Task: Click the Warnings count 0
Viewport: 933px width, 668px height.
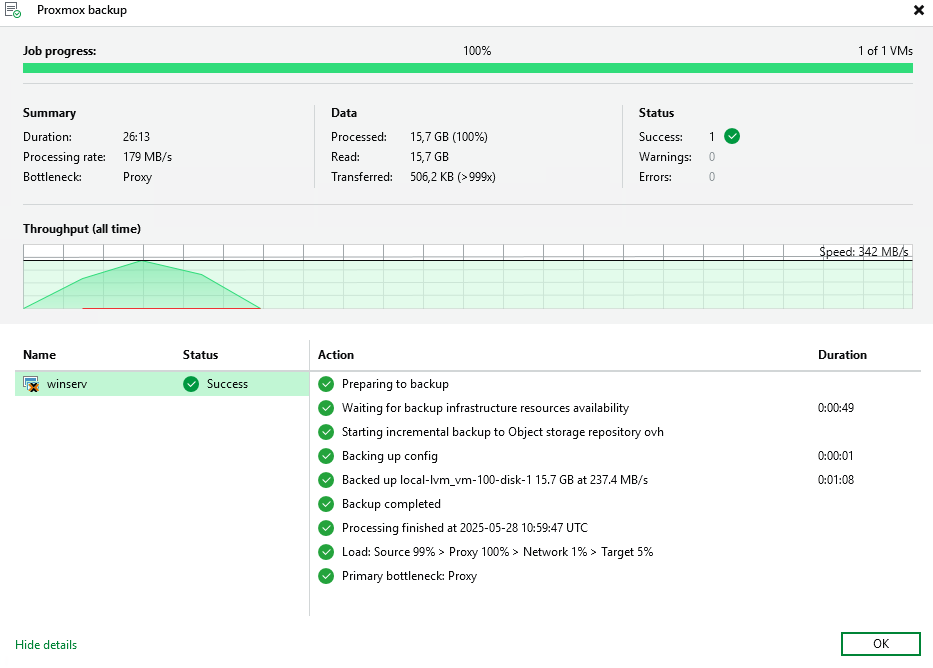Action: (x=712, y=157)
